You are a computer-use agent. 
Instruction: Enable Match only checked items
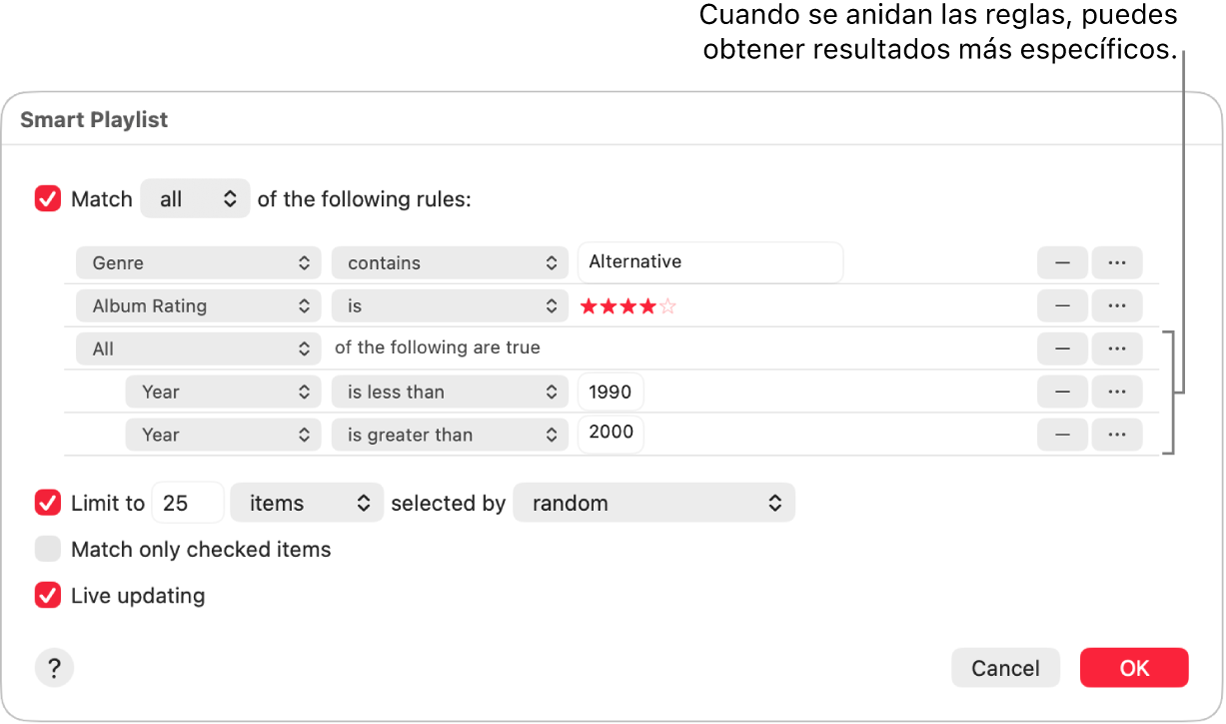[x=47, y=549]
